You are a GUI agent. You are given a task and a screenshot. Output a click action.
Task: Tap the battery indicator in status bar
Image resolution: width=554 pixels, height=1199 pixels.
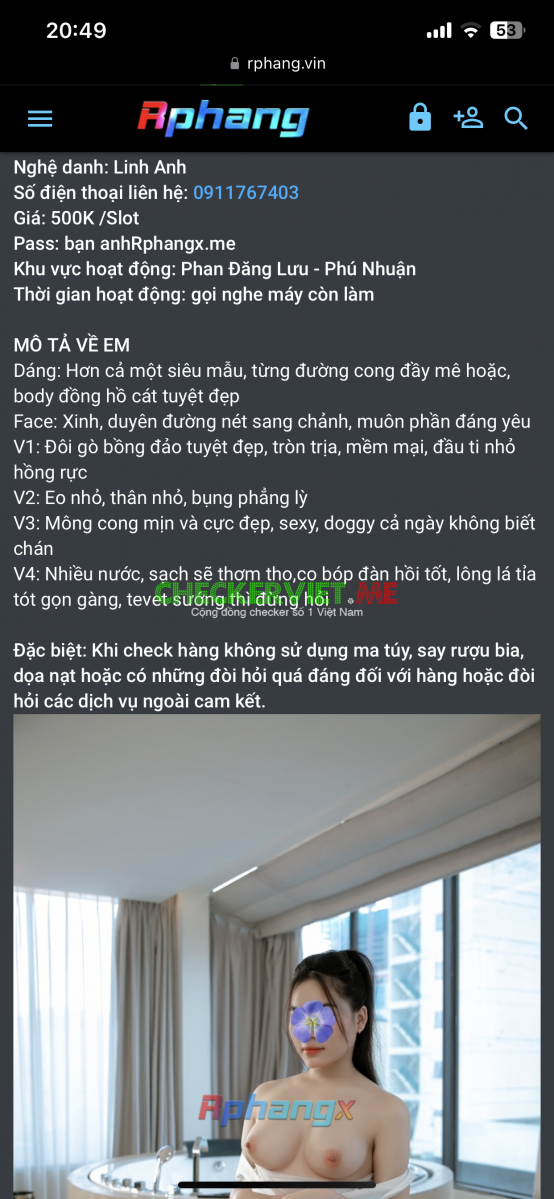tap(507, 31)
